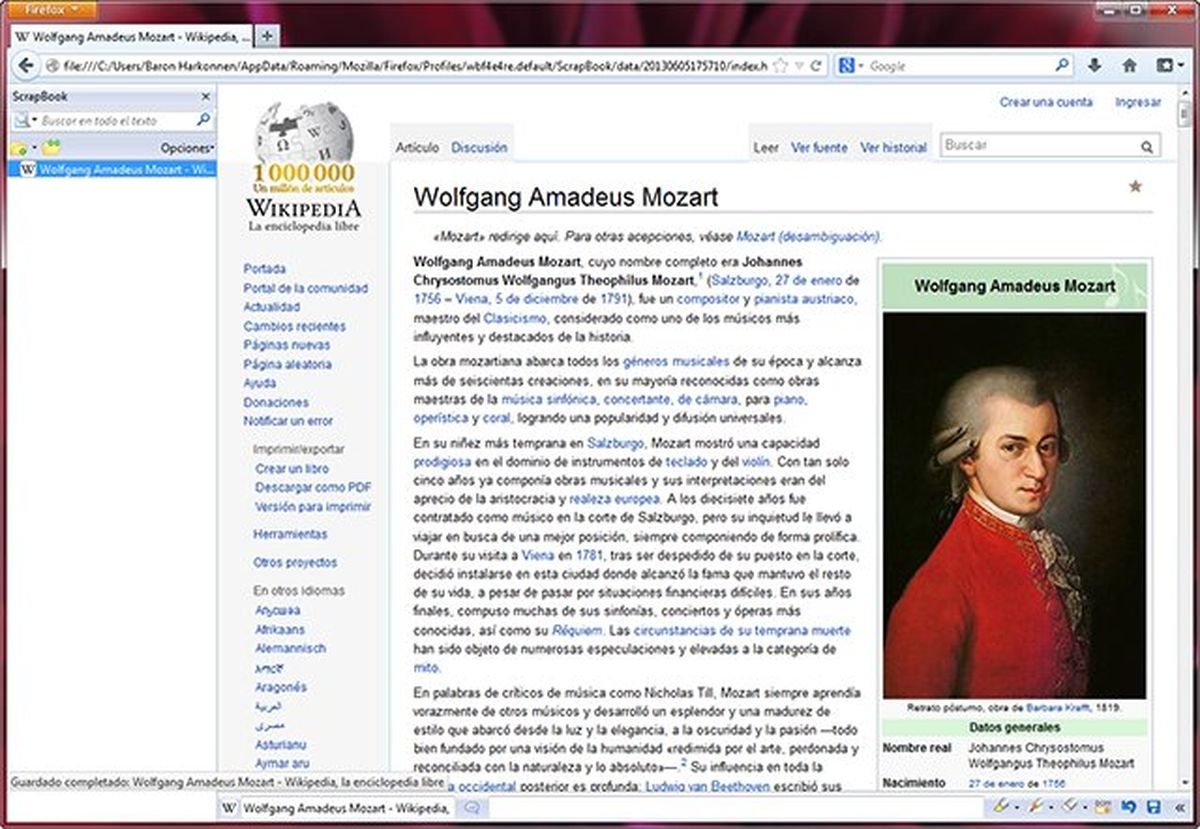The image size is (1200, 829).
Task: Undo the last ScrapBook edit
Action: (x=1127, y=807)
